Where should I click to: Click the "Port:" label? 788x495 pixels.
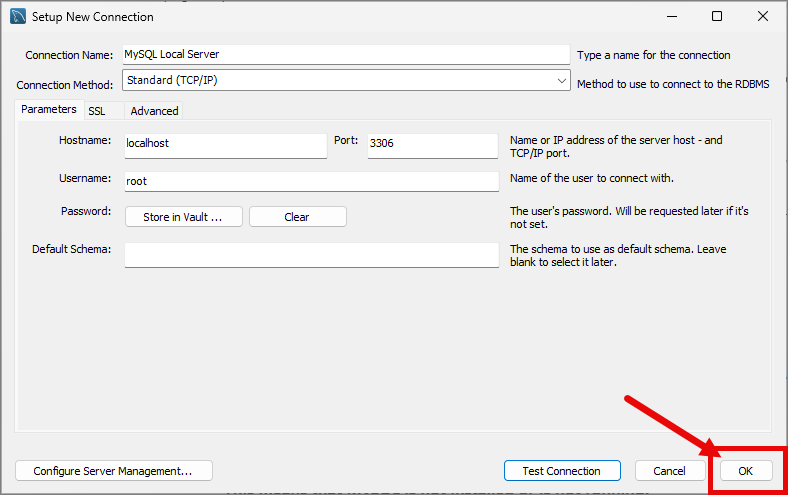pos(346,140)
